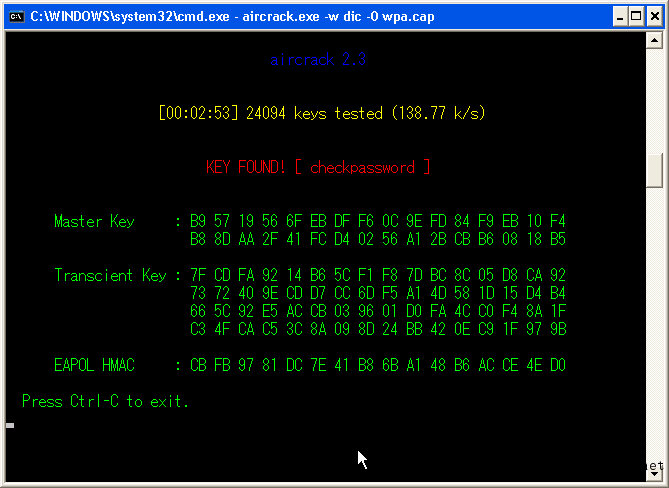Image resolution: width=669 pixels, height=488 pixels.
Task: Click Transcient Key row starting C3 4F
Action: tap(378, 329)
